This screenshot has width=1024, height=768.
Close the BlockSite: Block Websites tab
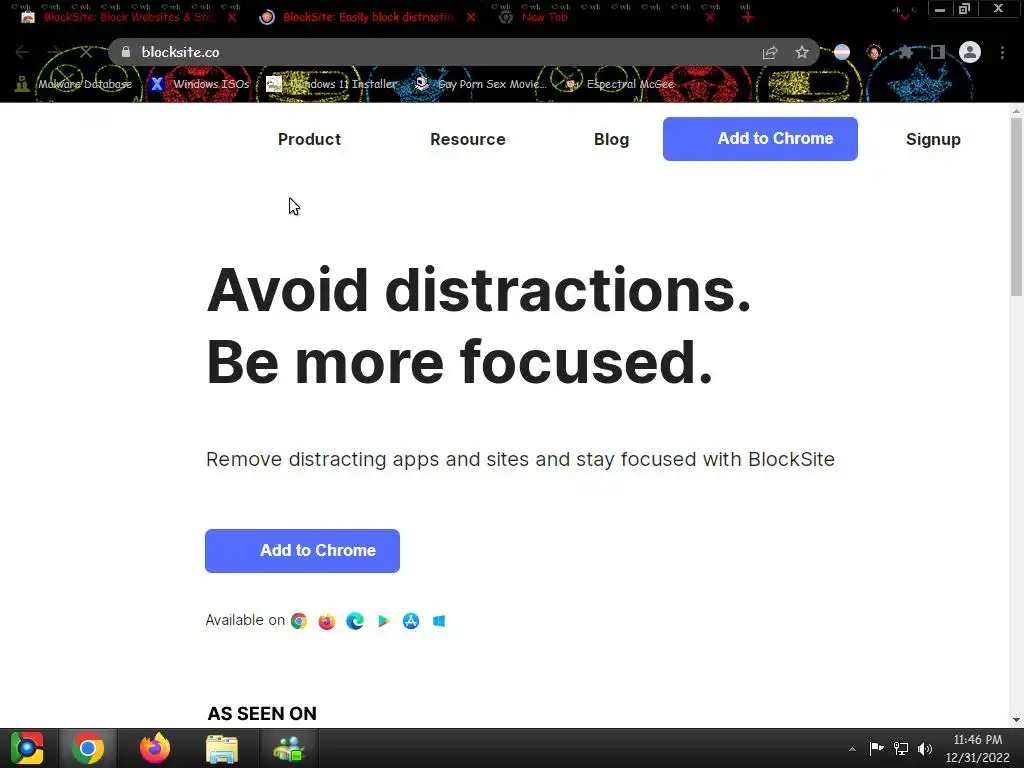point(232,18)
